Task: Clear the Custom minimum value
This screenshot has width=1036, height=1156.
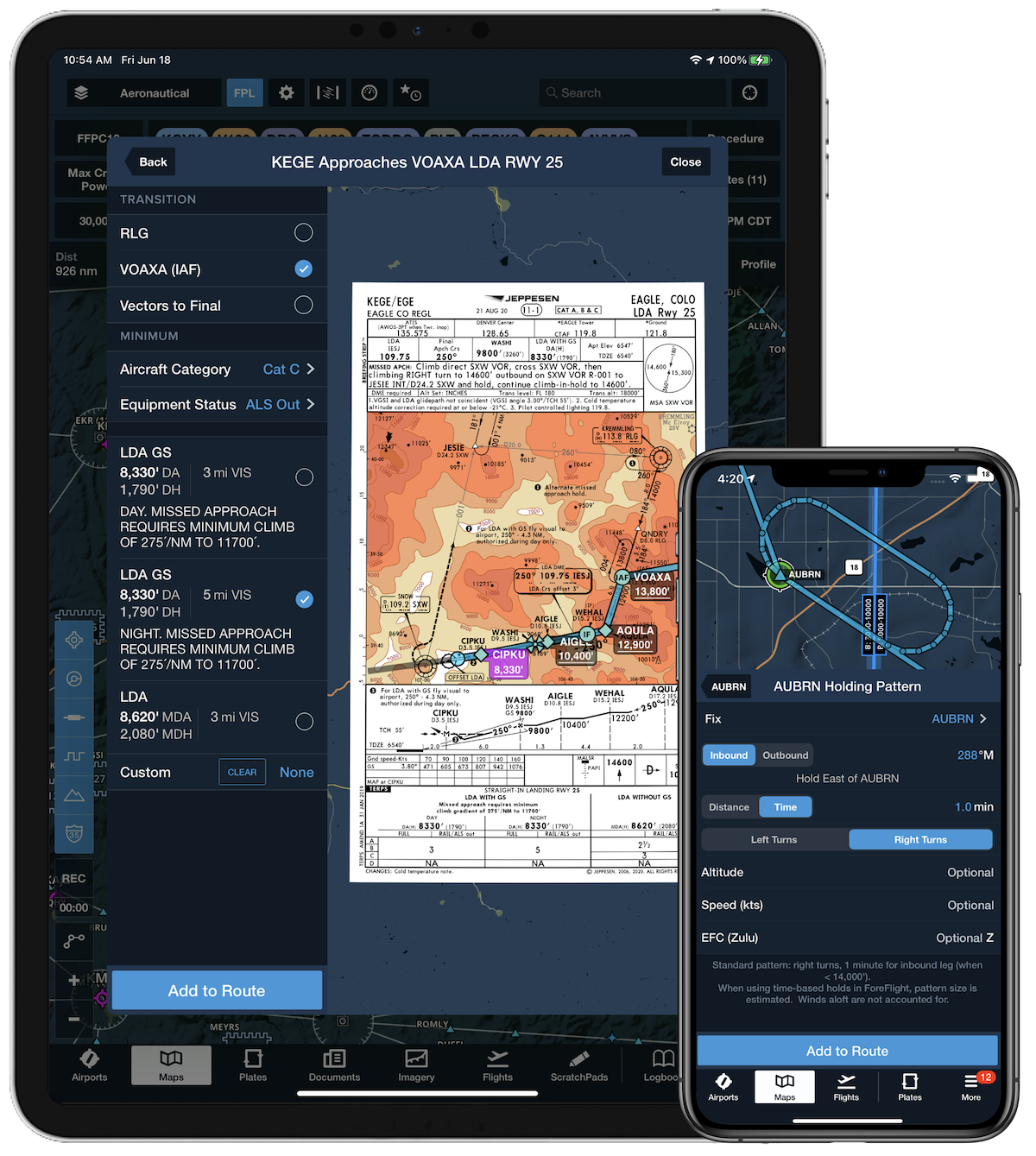Action: [242, 773]
